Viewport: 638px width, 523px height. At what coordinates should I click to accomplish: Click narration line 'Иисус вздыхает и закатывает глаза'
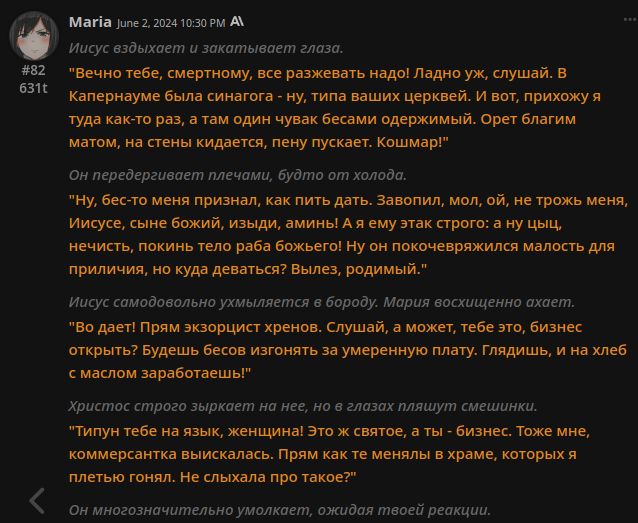tap(206, 48)
